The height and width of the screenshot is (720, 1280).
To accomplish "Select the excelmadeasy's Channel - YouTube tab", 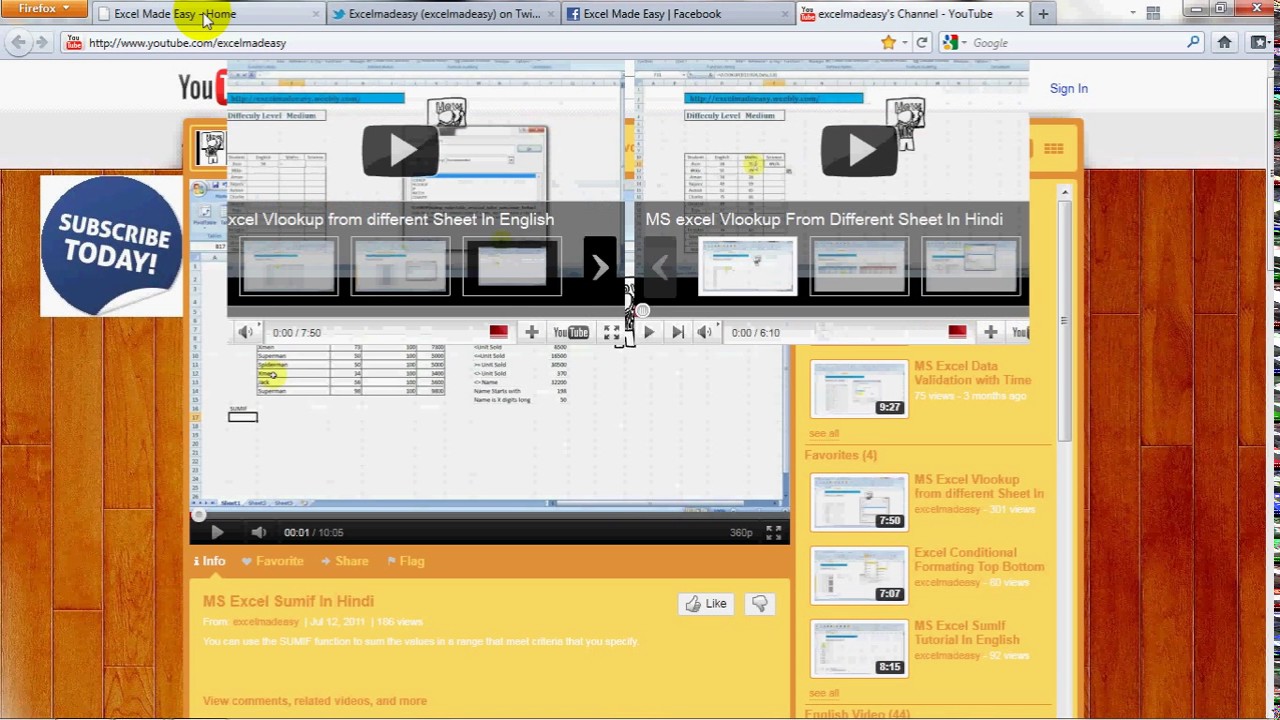I will [905, 14].
